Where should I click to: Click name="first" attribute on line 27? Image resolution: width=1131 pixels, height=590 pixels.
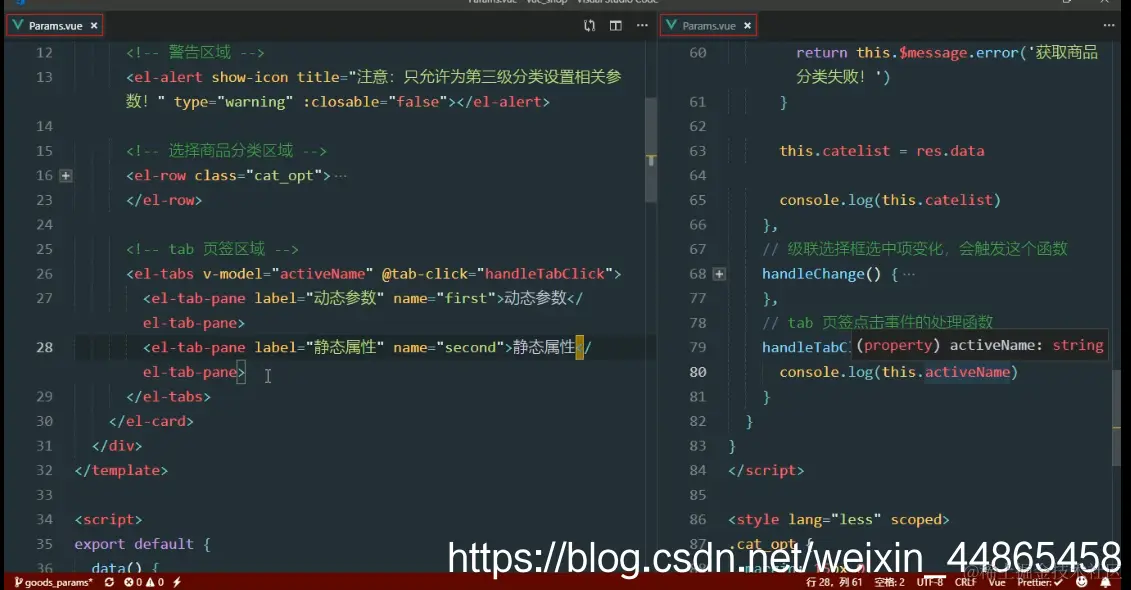(x=444, y=299)
